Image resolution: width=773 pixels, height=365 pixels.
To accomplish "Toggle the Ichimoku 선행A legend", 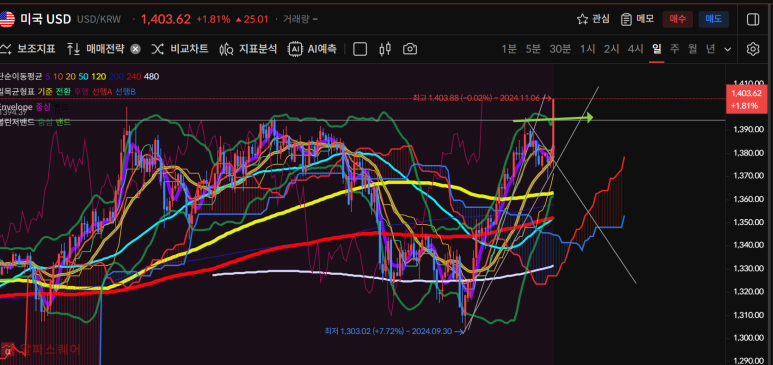I will 102,92.
